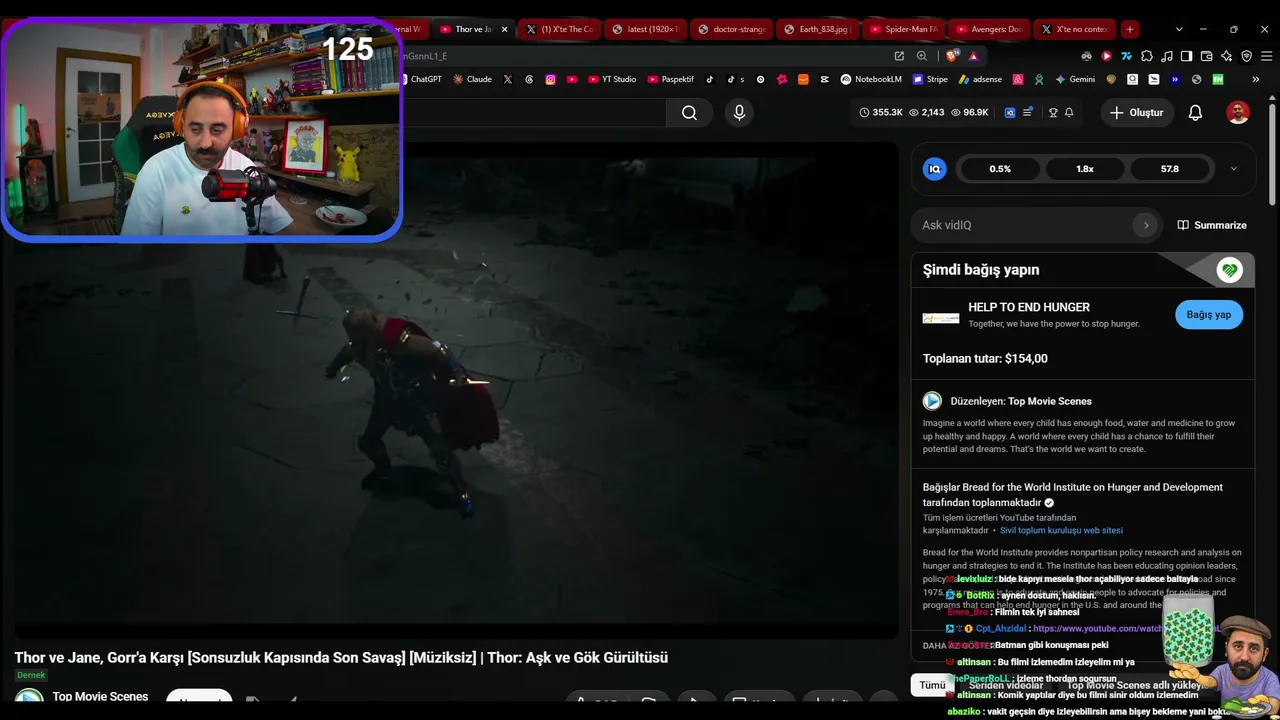Start voice search with the microphone icon
1280x720 pixels.
coord(739,113)
